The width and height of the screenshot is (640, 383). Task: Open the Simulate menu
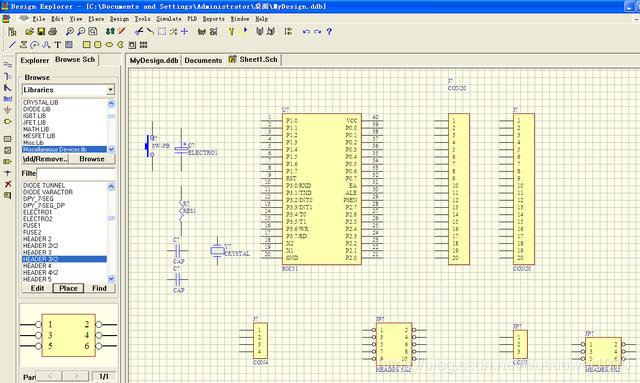click(x=169, y=19)
